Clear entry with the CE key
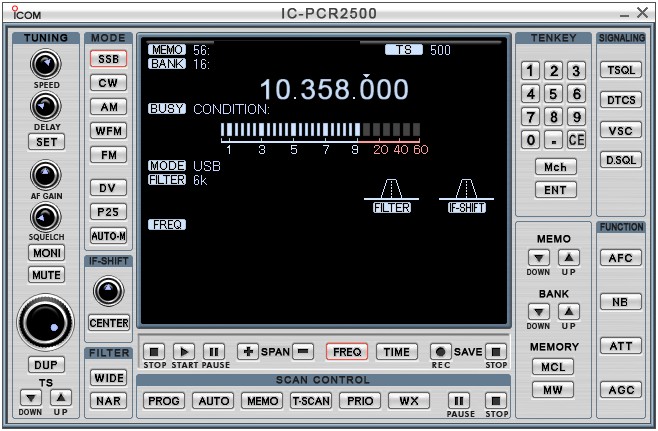The height and width of the screenshot is (431, 658). pyautogui.click(x=576, y=139)
